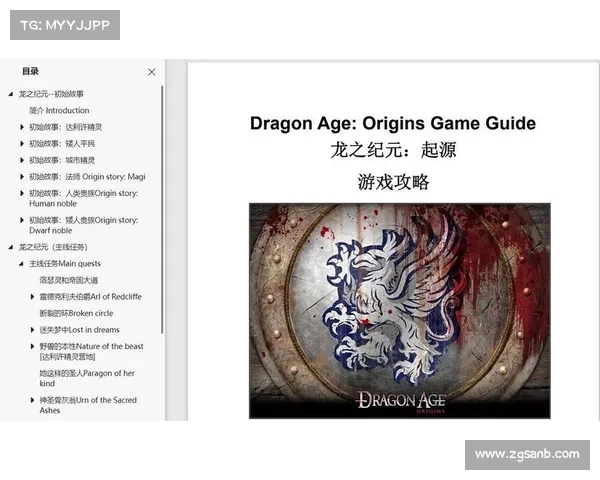
Task: Jump to 初始故事：达利许精灵 chapter
Action: [x=65, y=127]
